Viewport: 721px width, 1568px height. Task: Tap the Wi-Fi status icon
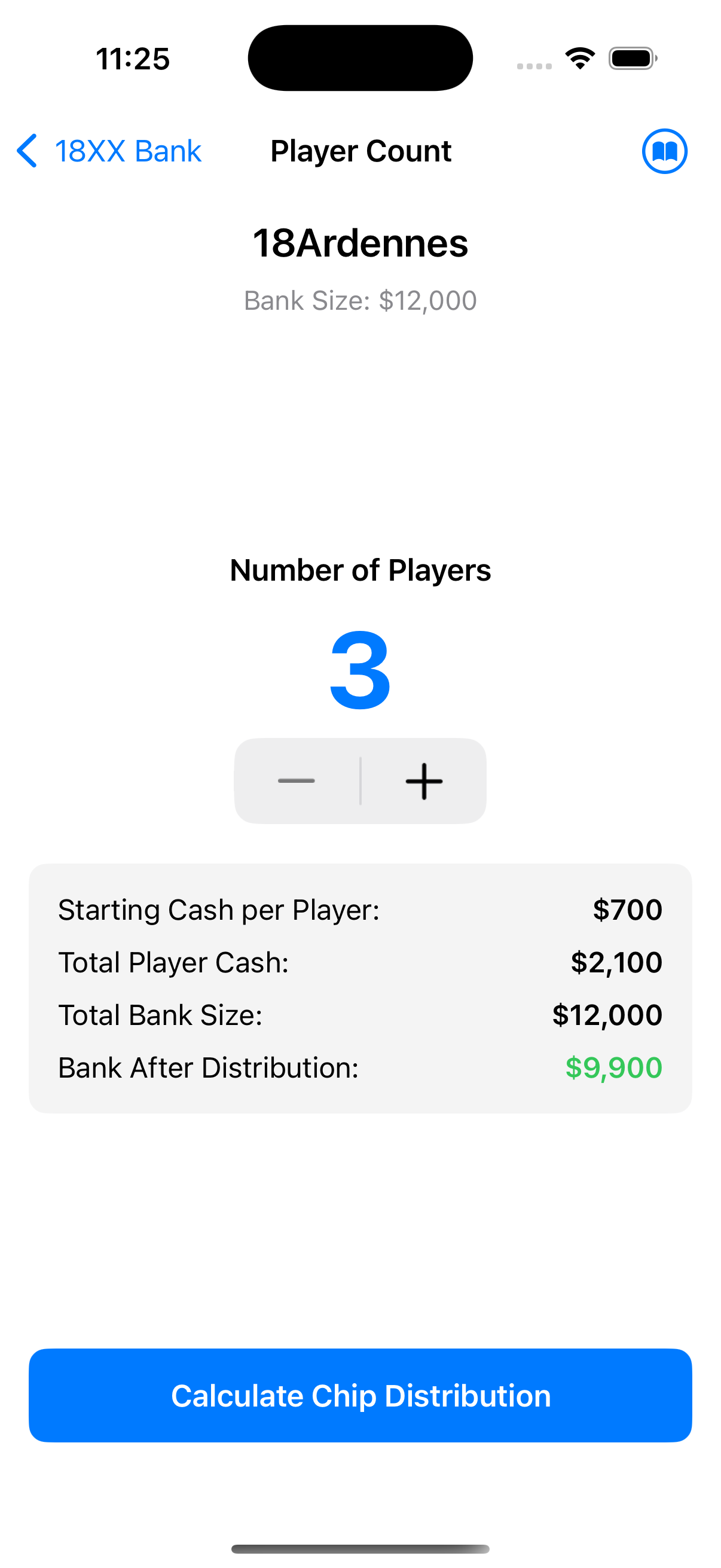click(580, 59)
